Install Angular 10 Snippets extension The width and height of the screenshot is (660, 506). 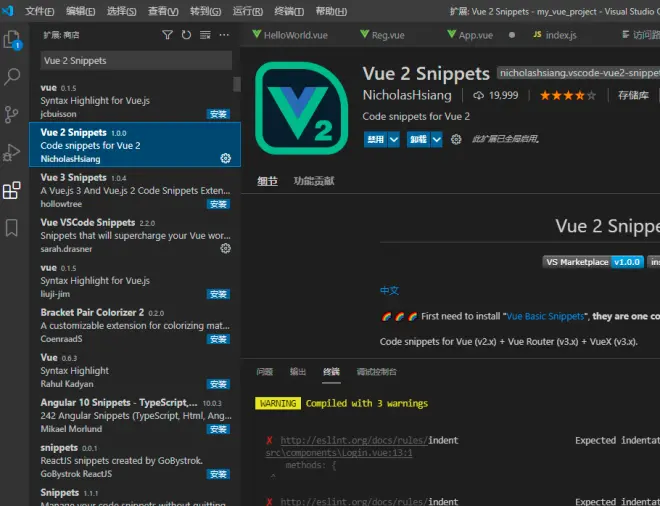tap(218, 429)
